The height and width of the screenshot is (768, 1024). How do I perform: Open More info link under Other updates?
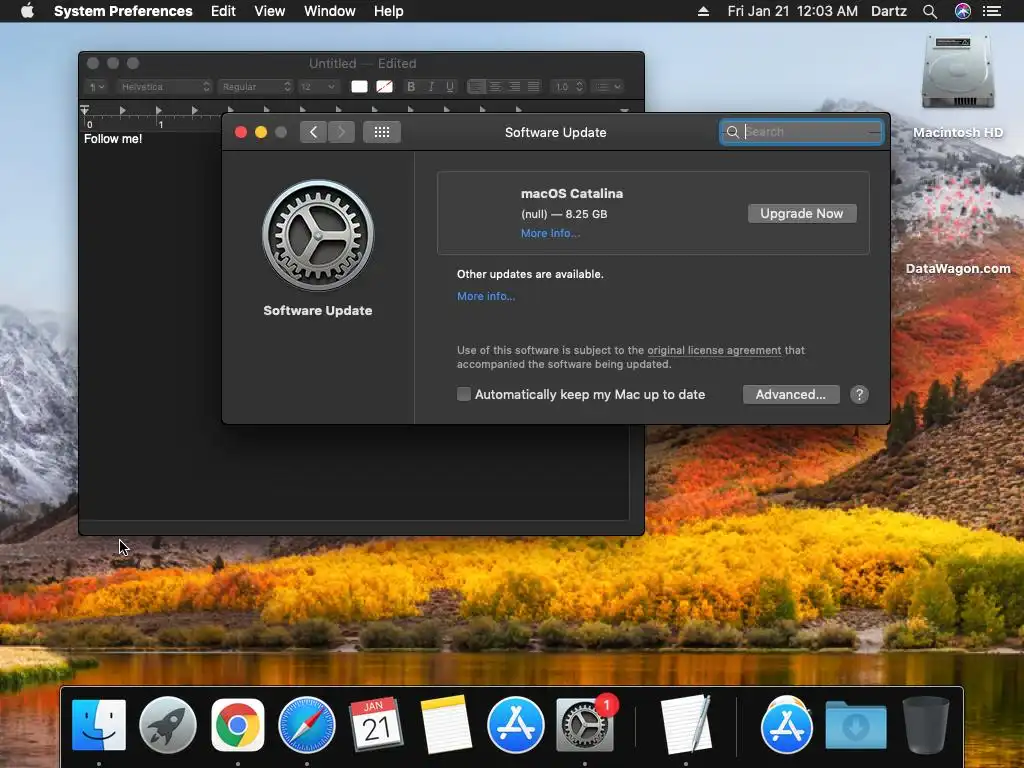[x=485, y=296]
